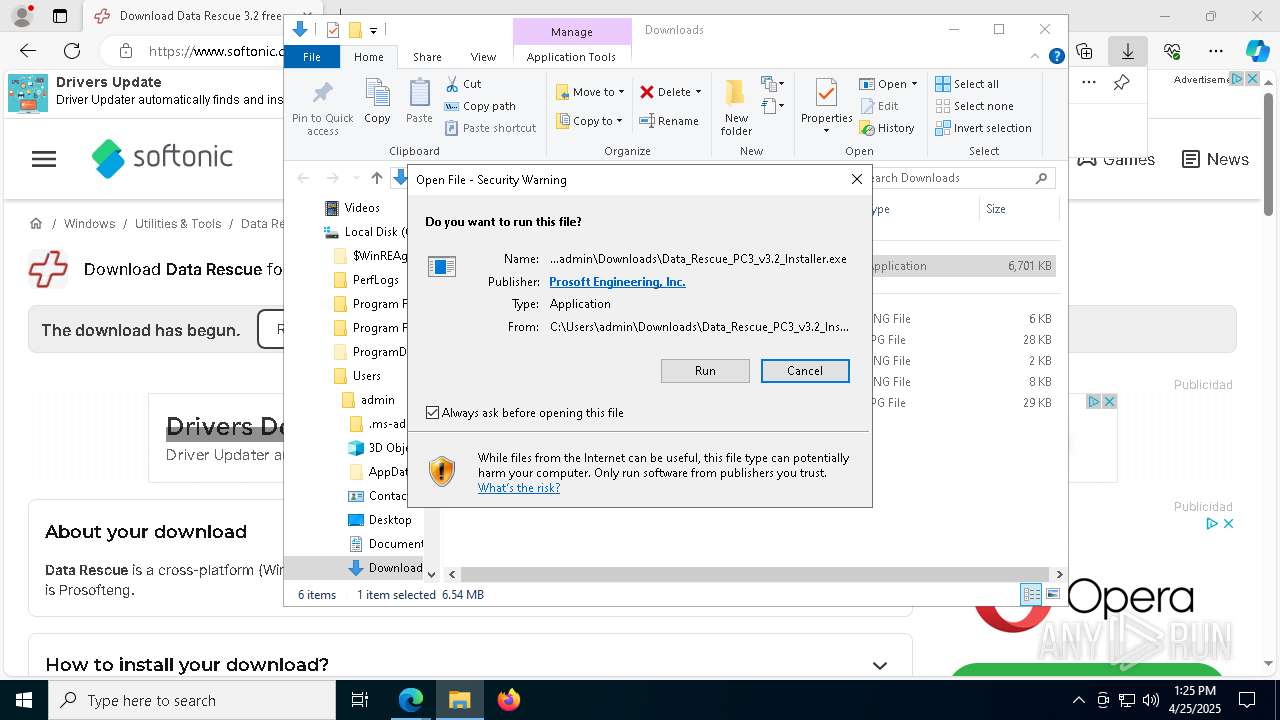Expand How to install your download section
The image size is (1280, 720).
click(879, 665)
